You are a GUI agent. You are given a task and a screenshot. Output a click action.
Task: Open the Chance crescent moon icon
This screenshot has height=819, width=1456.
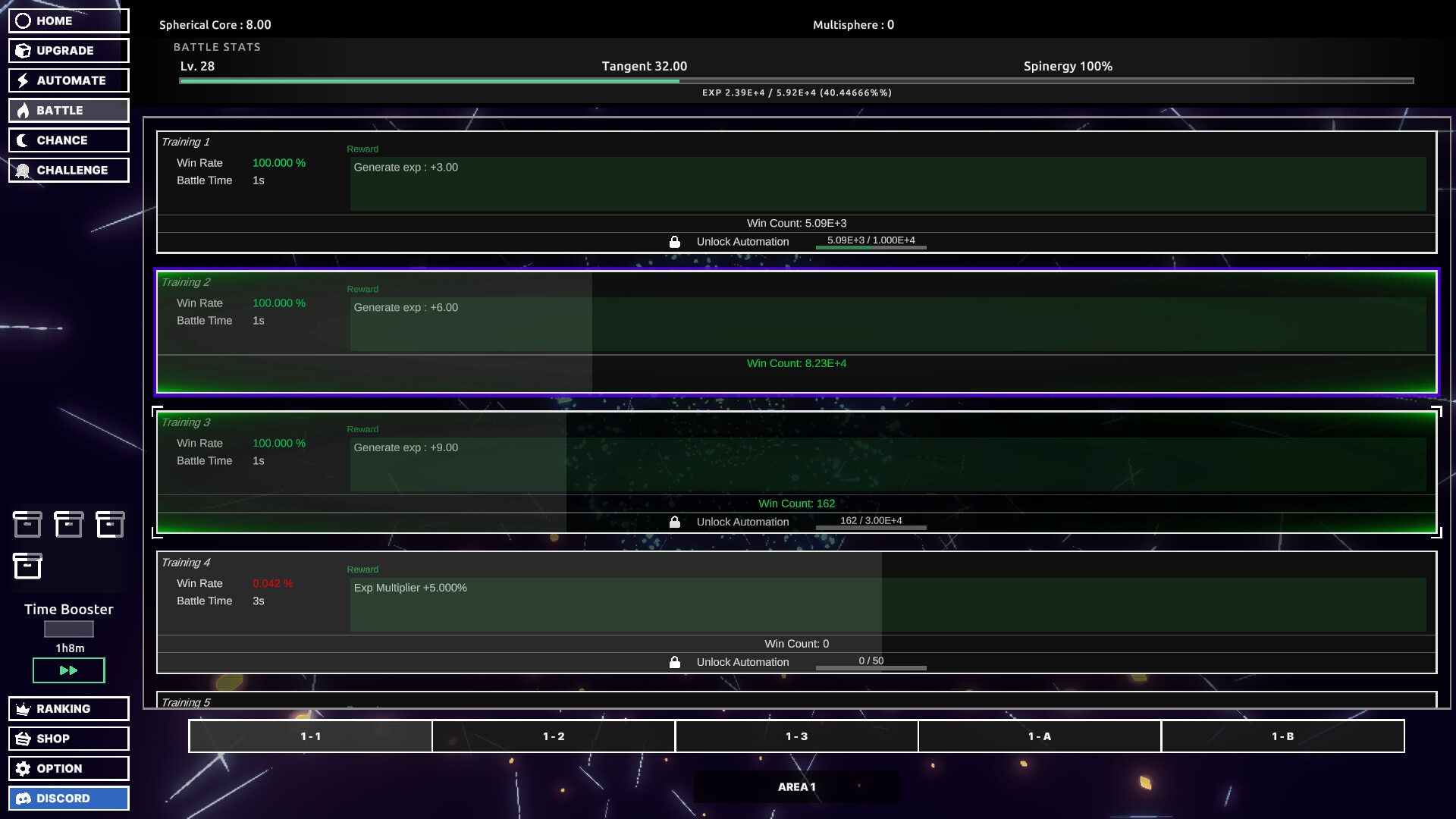20,140
